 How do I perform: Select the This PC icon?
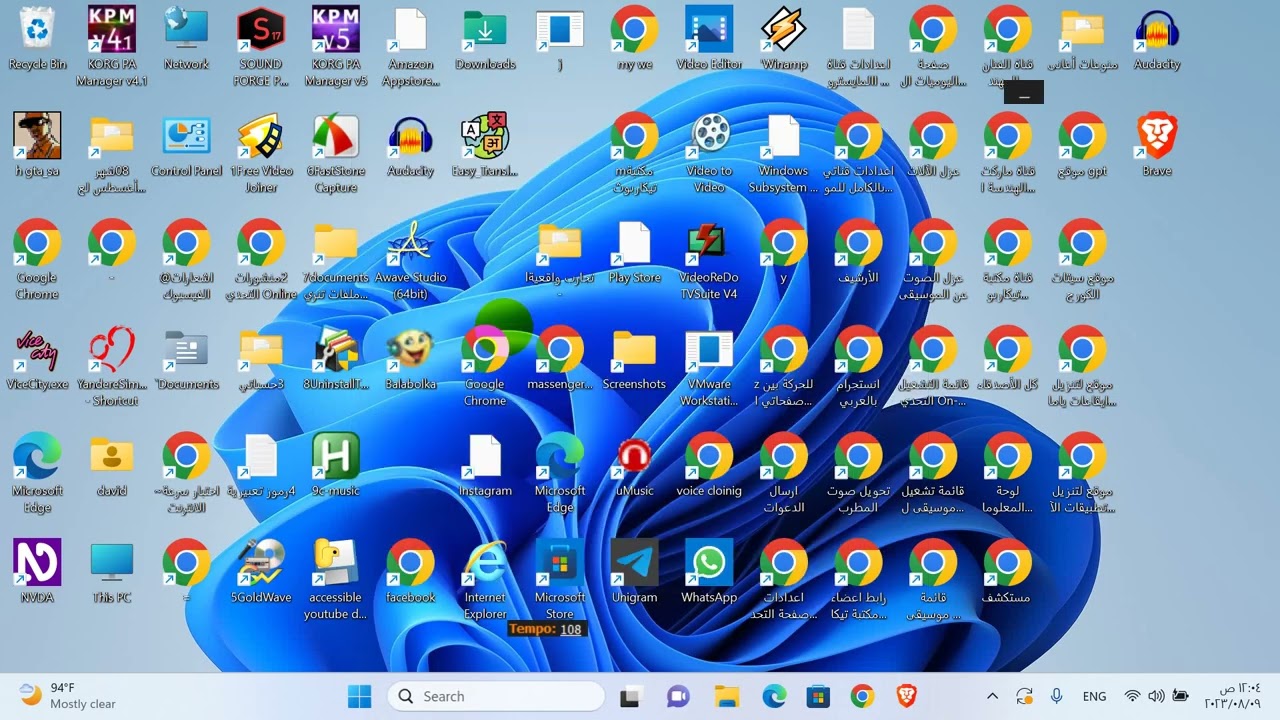tap(112, 574)
